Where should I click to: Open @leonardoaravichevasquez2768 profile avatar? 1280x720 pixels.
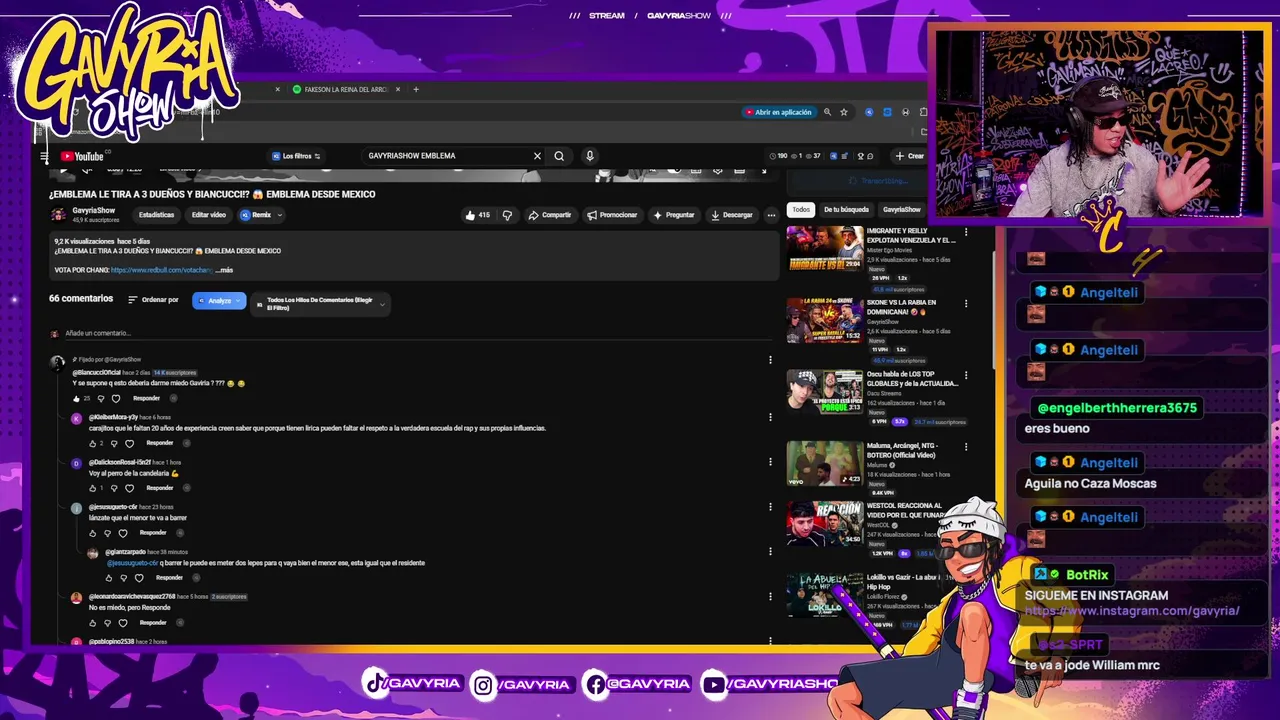click(x=76, y=598)
